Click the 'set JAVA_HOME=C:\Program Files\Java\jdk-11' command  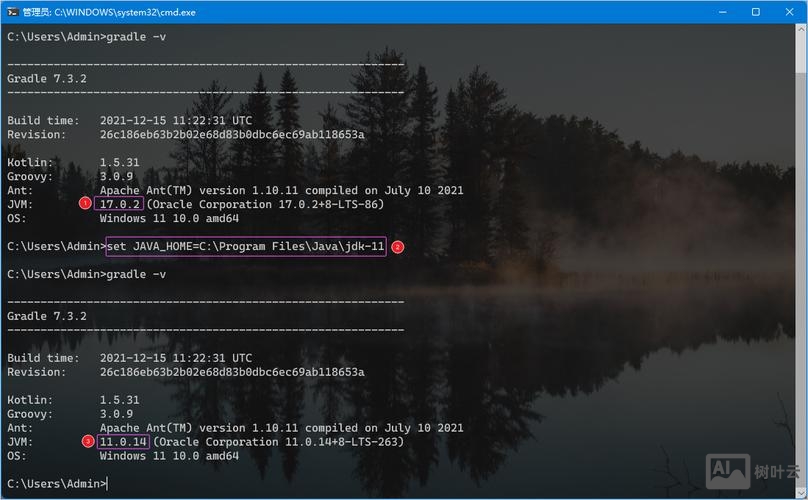click(x=245, y=246)
